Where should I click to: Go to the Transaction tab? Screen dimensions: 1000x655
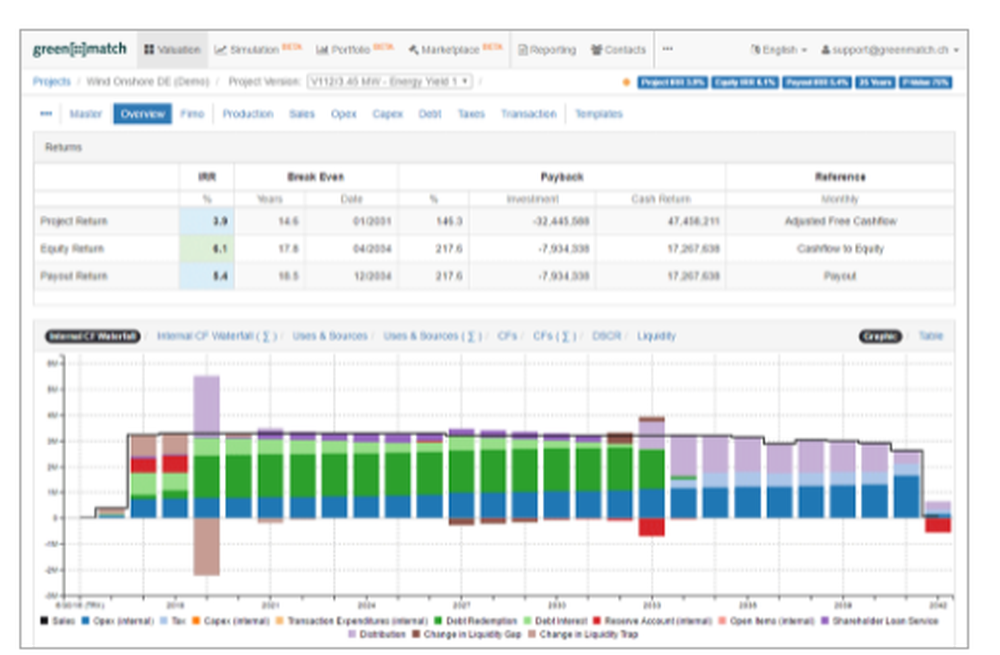(x=528, y=114)
